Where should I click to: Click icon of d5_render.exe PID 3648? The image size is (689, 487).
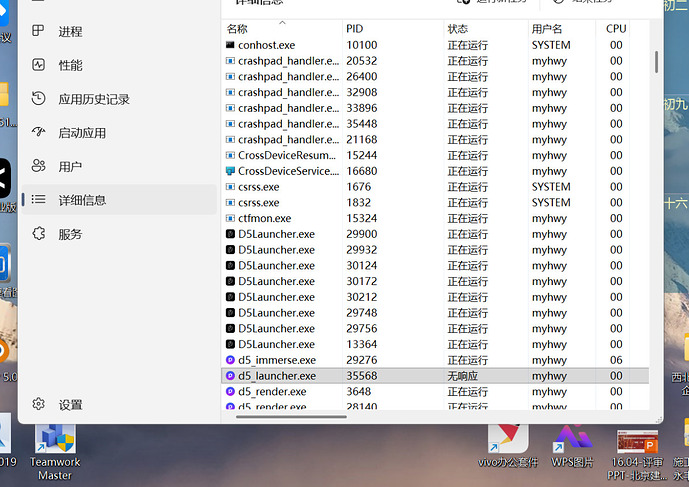point(230,391)
